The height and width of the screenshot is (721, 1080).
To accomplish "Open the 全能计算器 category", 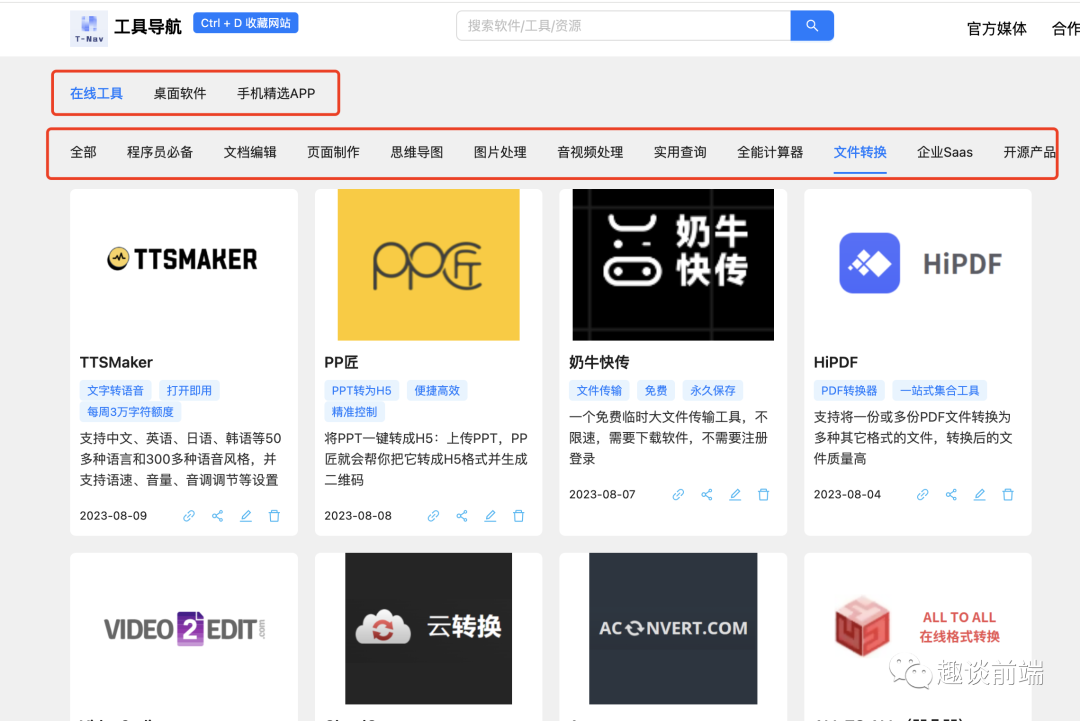I will pyautogui.click(x=770, y=152).
